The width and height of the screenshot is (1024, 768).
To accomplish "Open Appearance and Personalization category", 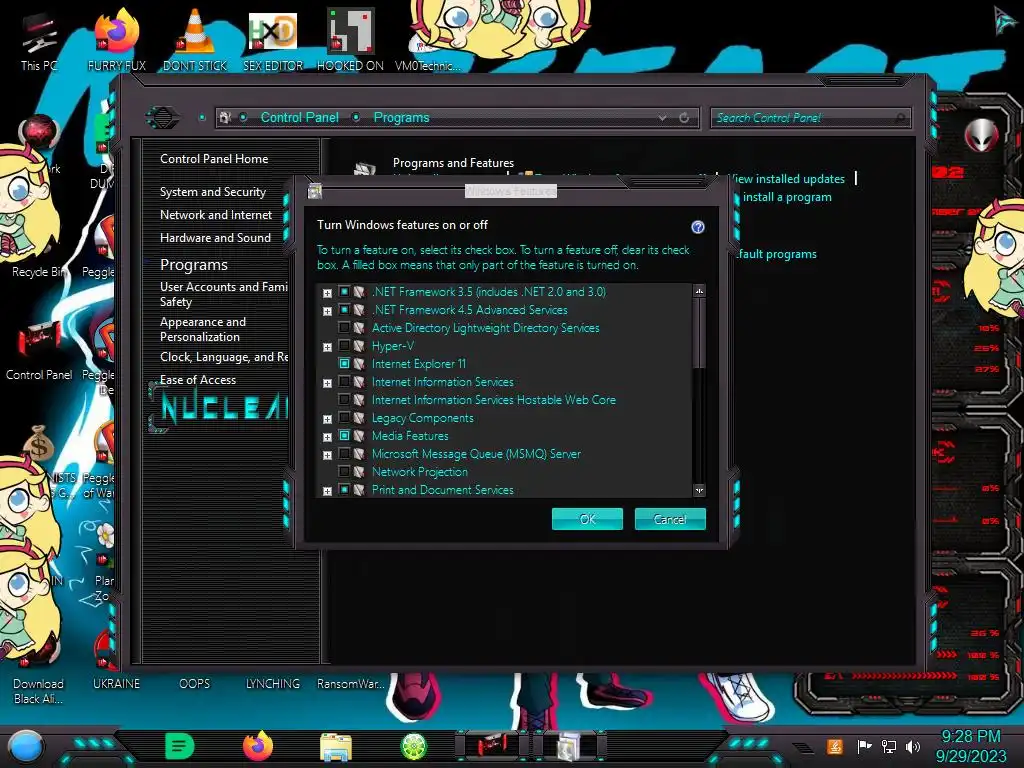I will [203, 329].
